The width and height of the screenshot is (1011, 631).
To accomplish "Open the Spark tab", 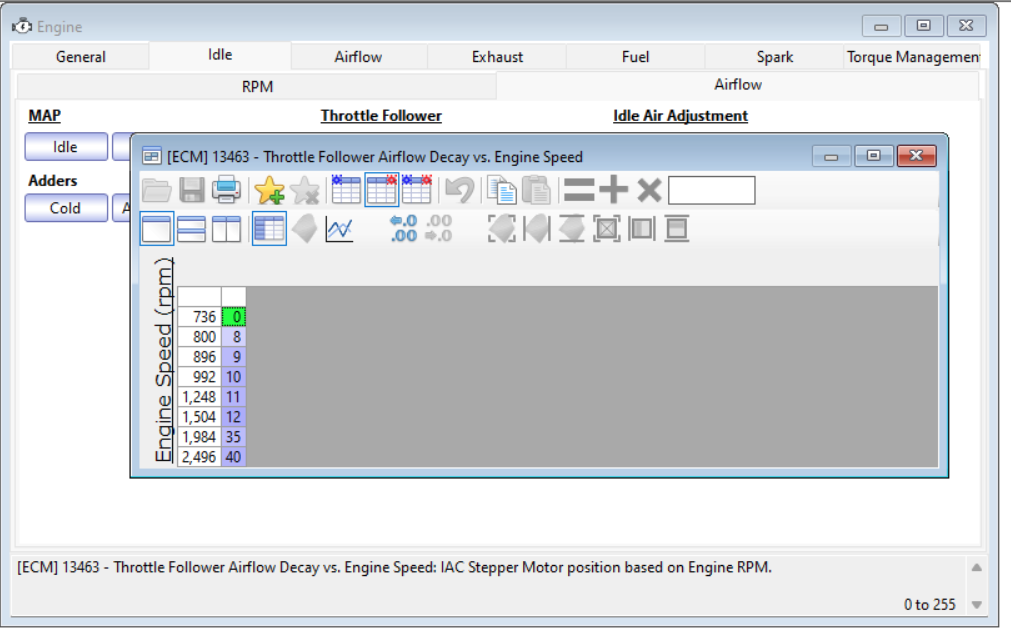I will pyautogui.click(x=774, y=57).
